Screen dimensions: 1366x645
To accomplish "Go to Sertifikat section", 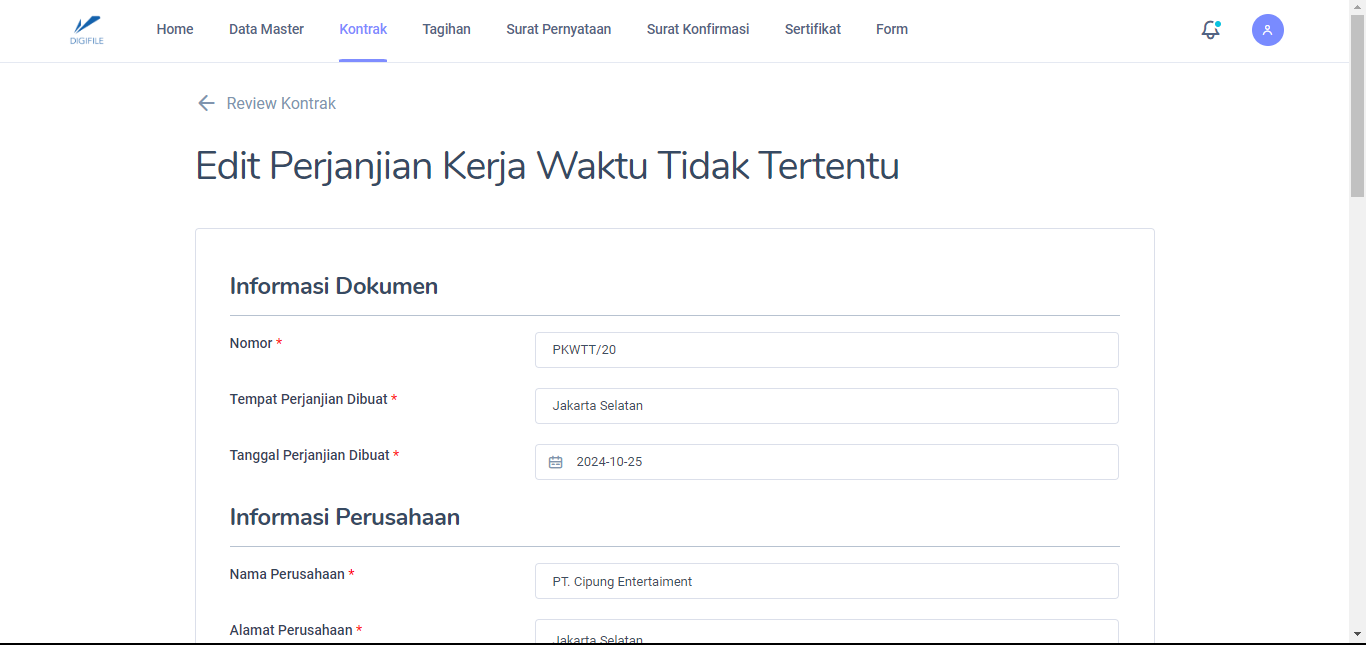I will tap(812, 30).
